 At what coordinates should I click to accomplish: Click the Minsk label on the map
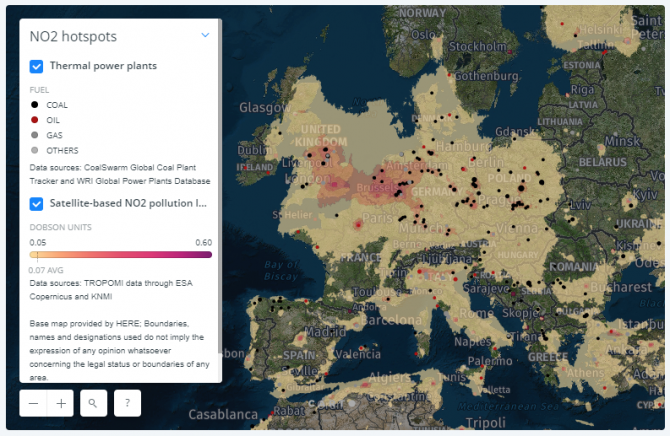pos(621,141)
